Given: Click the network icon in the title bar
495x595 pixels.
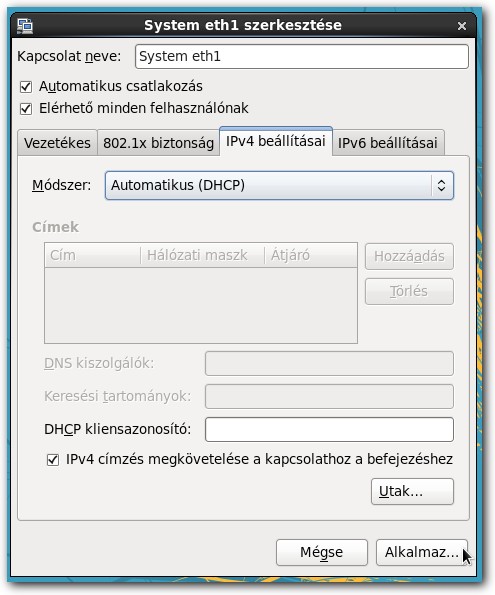Looking at the screenshot, I should (x=25, y=26).
